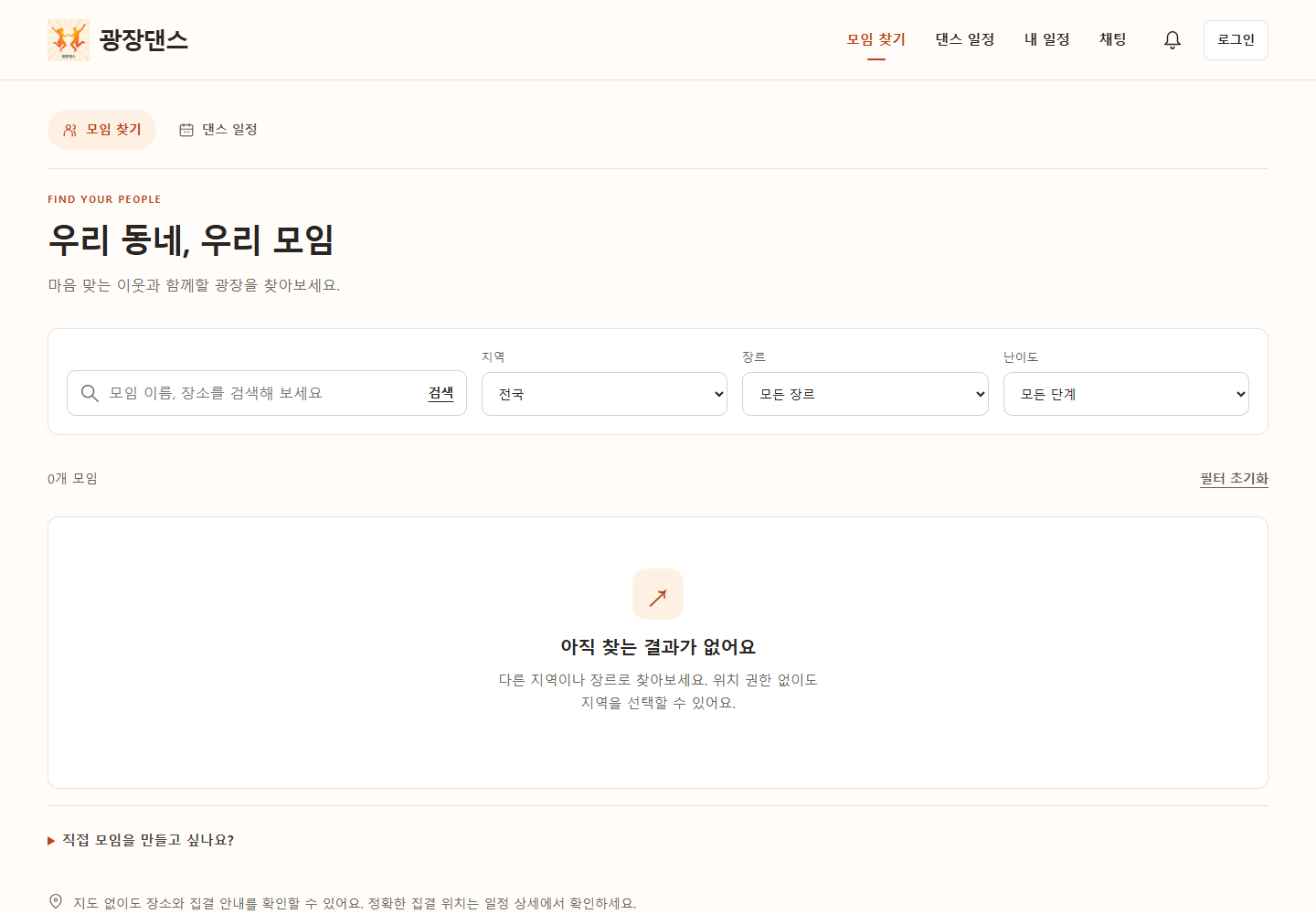Click the 0개 모임 result count
The width and height of the screenshot is (1316, 914).
point(72,478)
